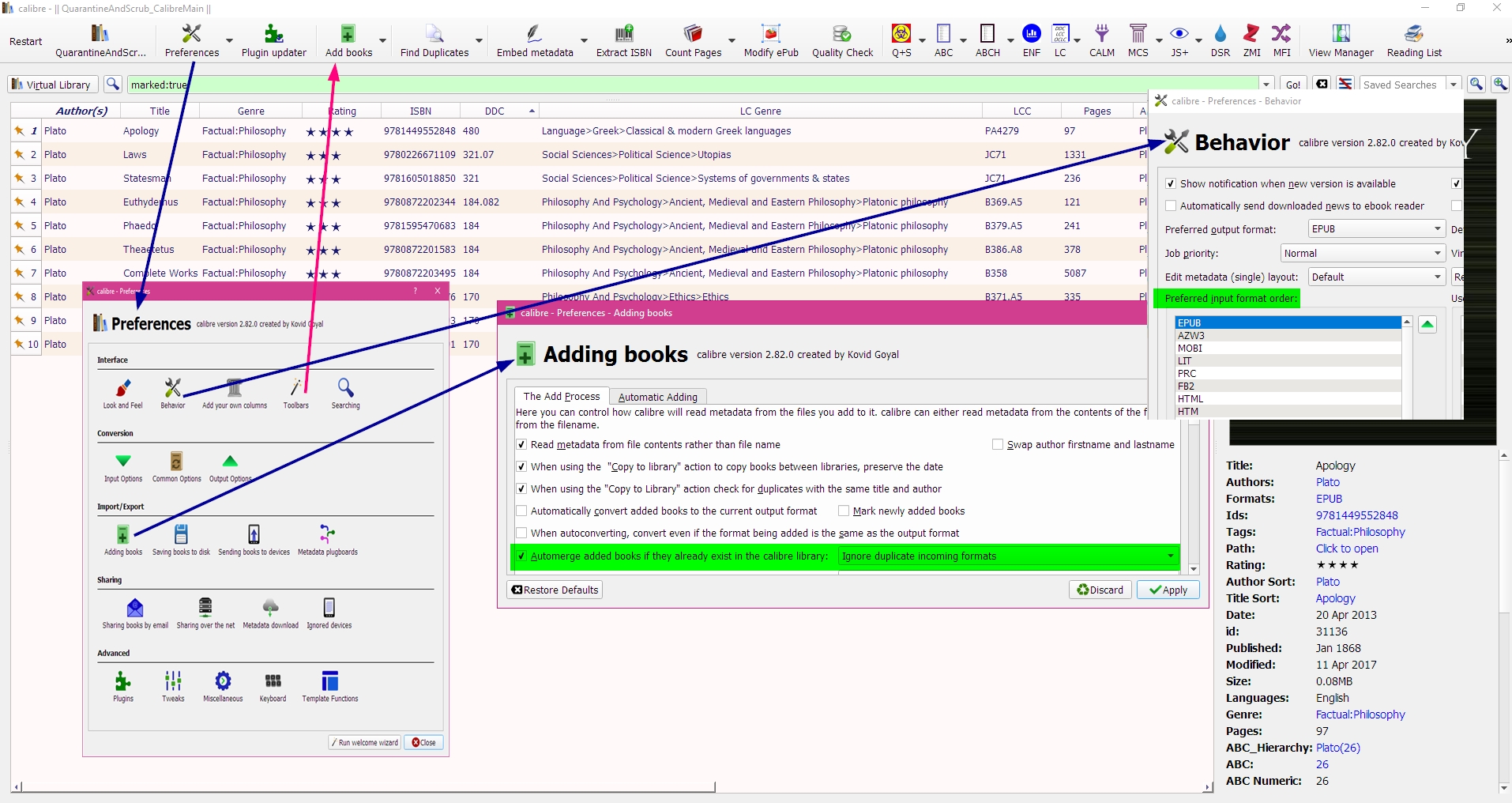
Task: Toggle Read metadata from file contents checkbox
Action: [x=521, y=445]
